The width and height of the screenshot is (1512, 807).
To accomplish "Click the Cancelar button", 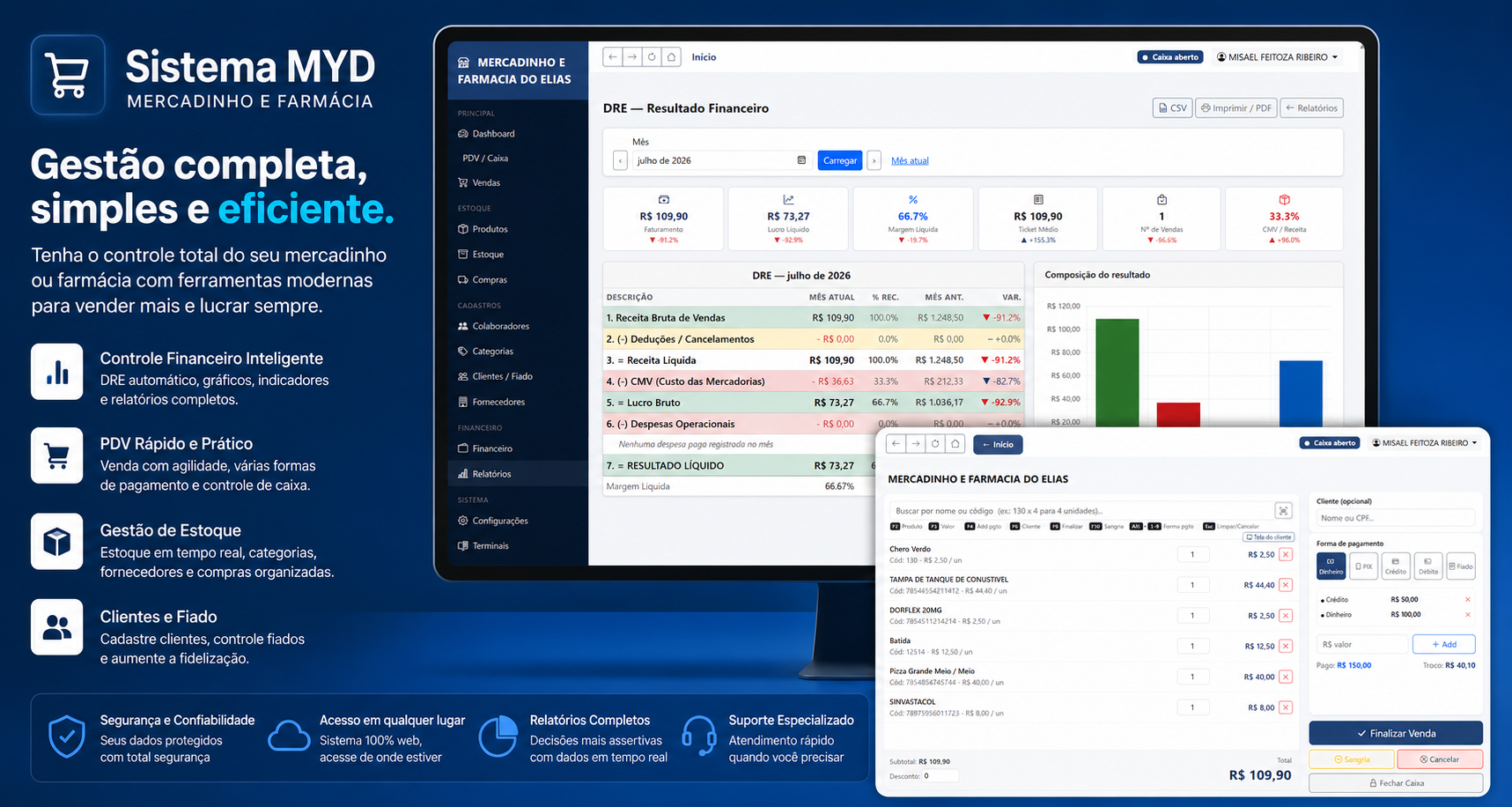I will [1440, 759].
